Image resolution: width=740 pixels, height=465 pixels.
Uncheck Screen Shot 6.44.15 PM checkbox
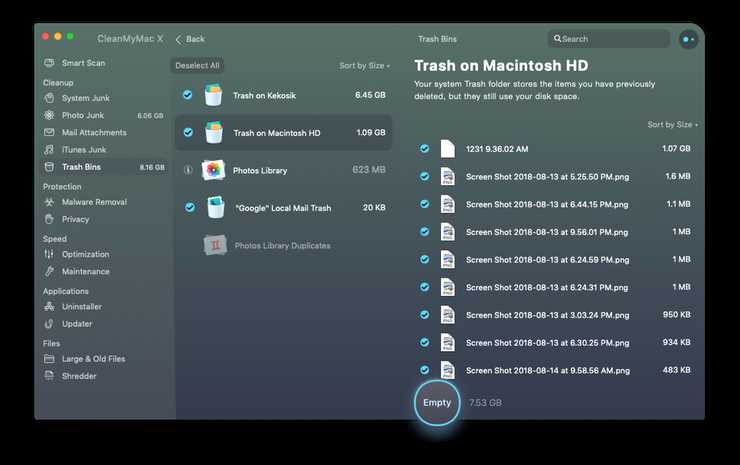[425, 204]
